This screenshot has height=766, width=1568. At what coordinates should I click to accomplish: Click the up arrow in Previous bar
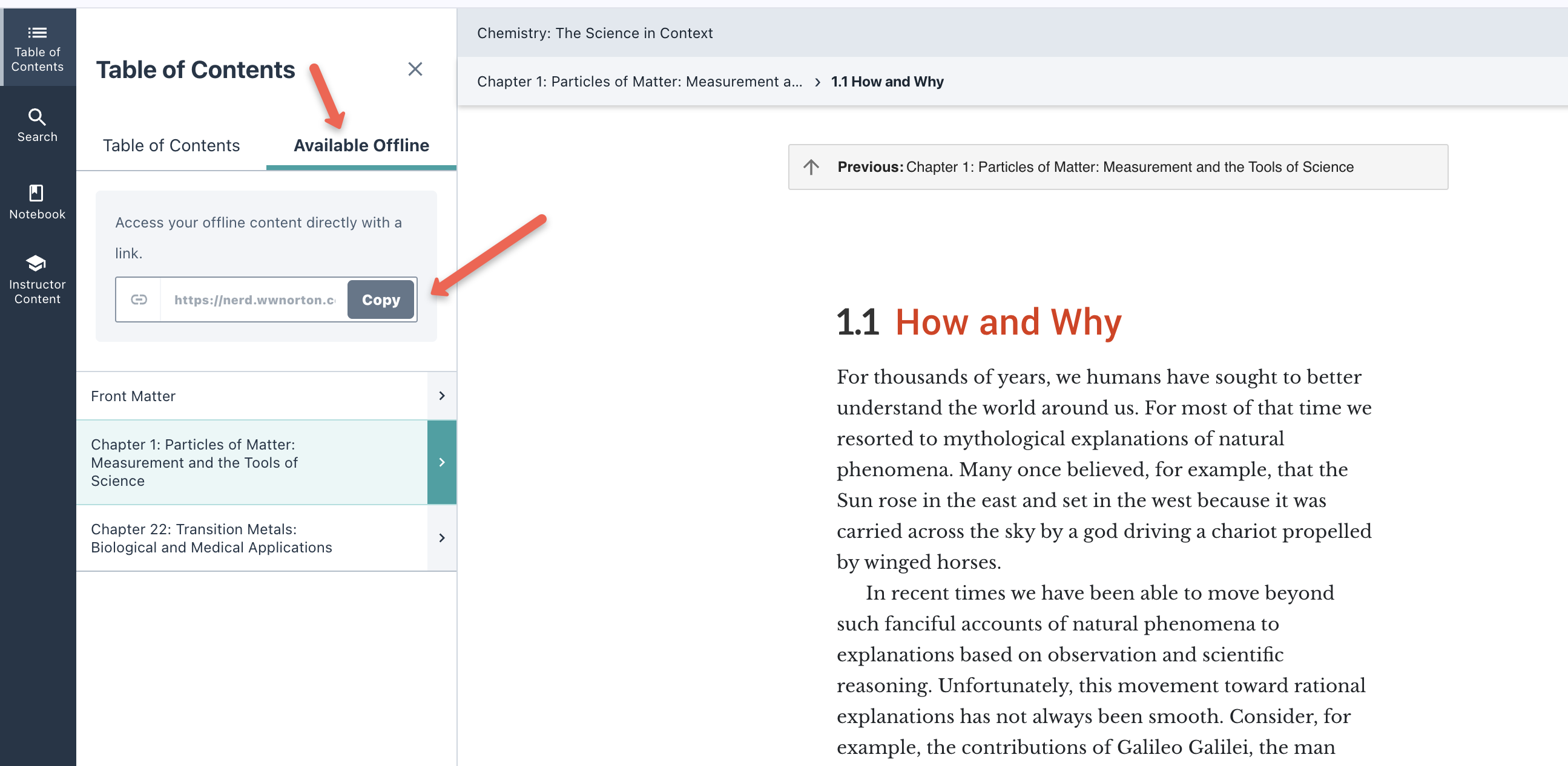point(811,167)
